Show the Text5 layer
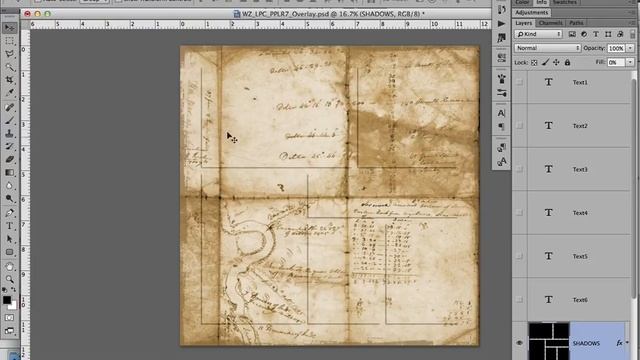640x360 pixels. click(519, 256)
